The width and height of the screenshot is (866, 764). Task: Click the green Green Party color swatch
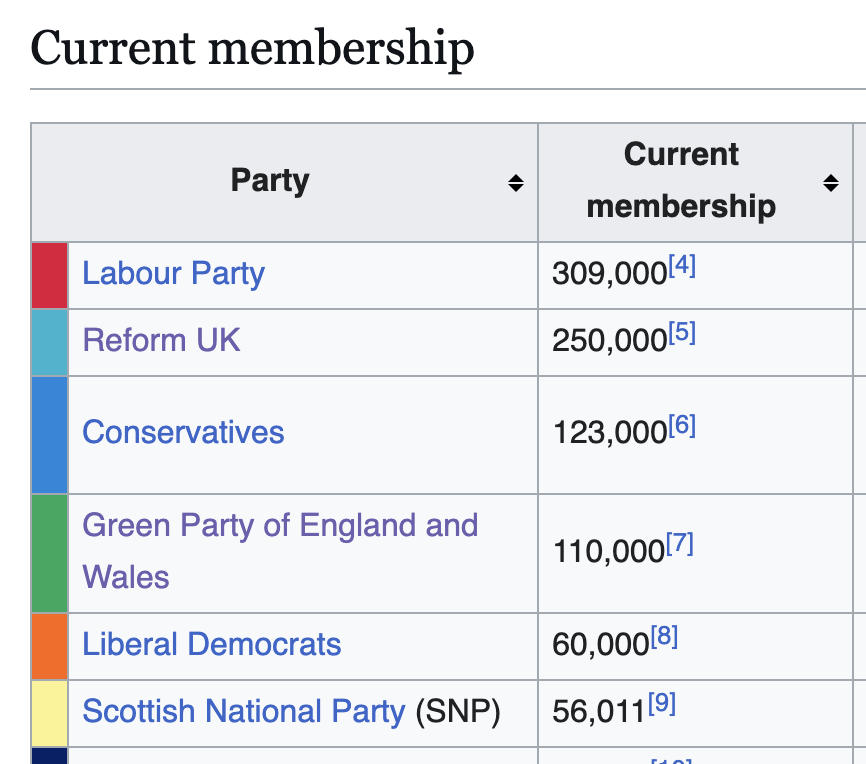pos(50,553)
